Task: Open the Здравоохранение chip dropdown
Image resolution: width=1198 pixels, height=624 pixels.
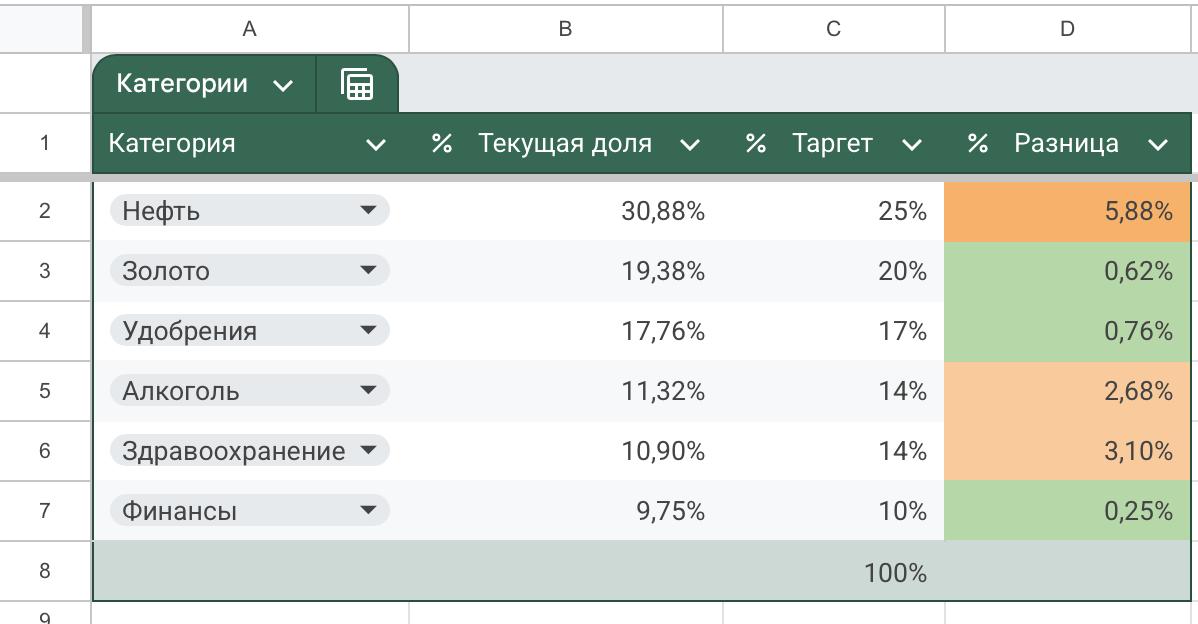Action: [x=368, y=450]
